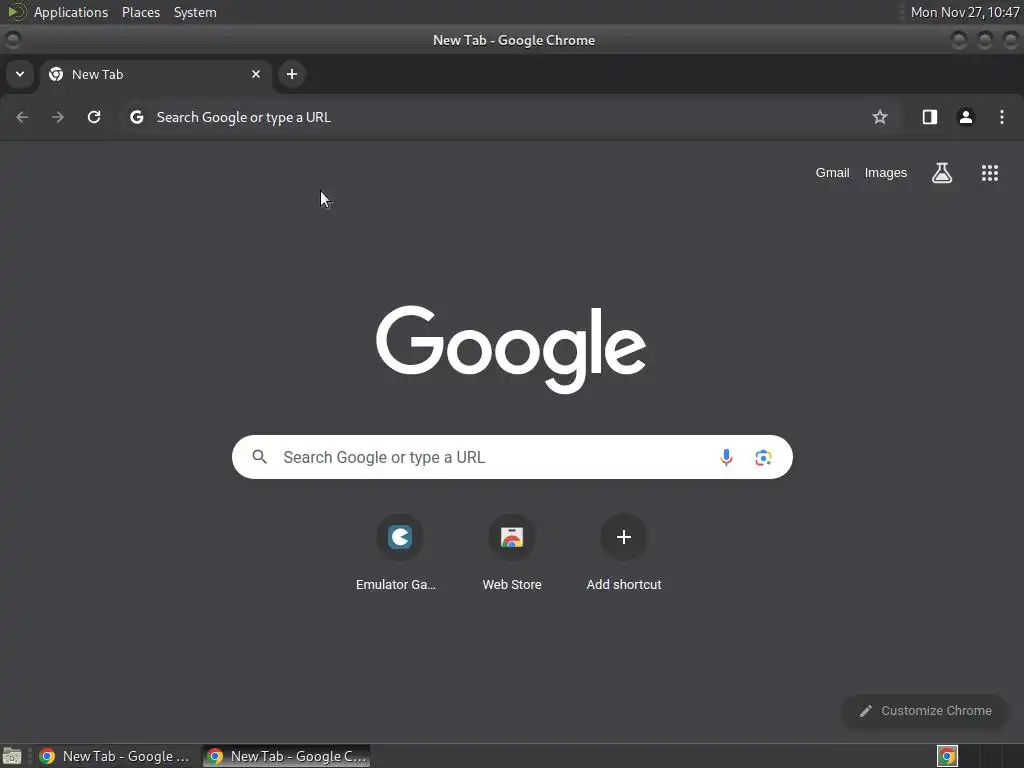
Task: Open the Places menu
Action: point(141,12)
